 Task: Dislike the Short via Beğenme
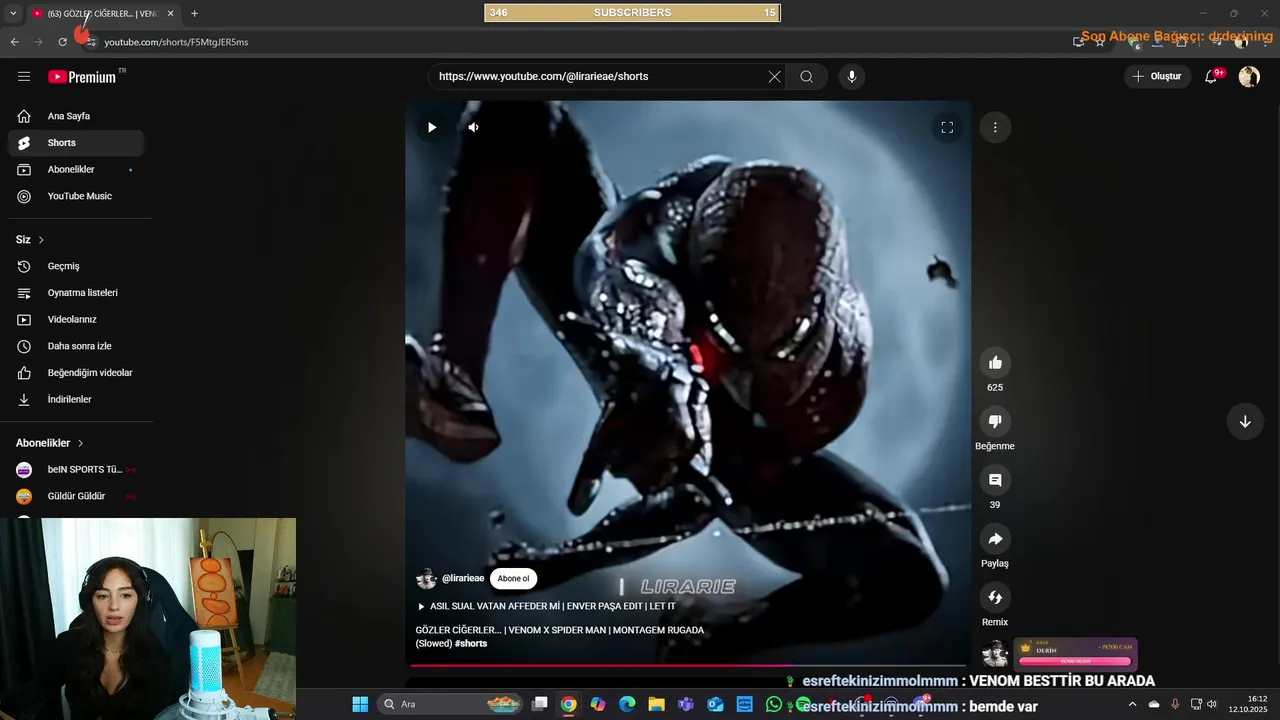995,421
